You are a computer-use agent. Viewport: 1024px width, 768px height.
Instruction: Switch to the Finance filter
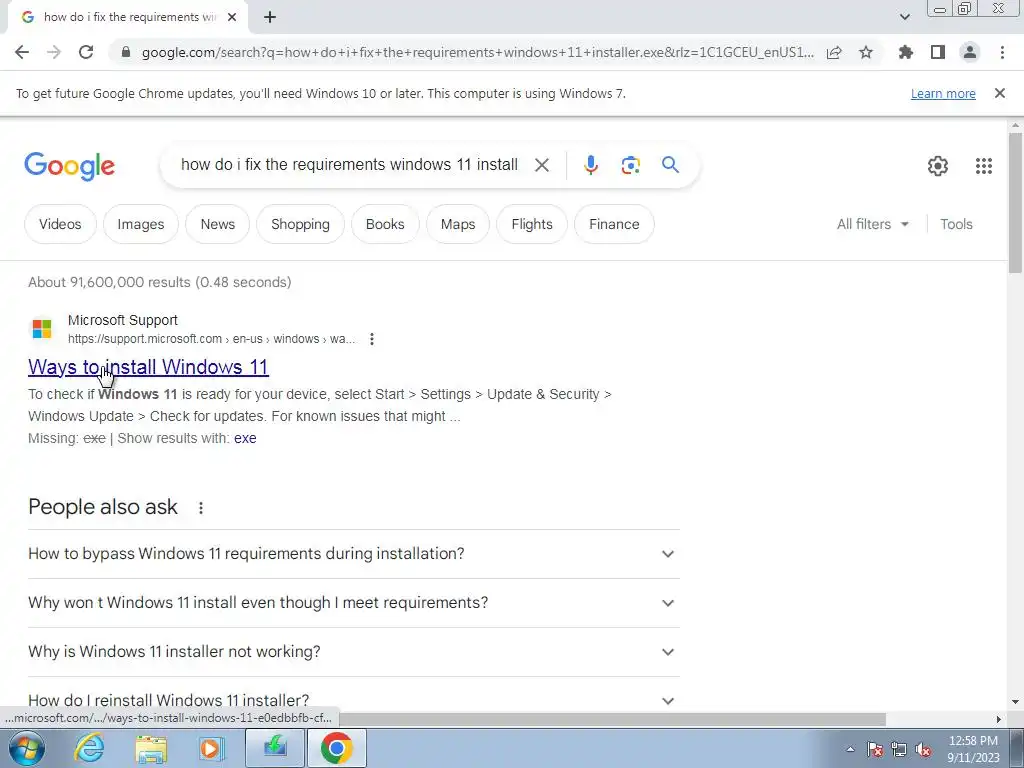click(614, 224)
